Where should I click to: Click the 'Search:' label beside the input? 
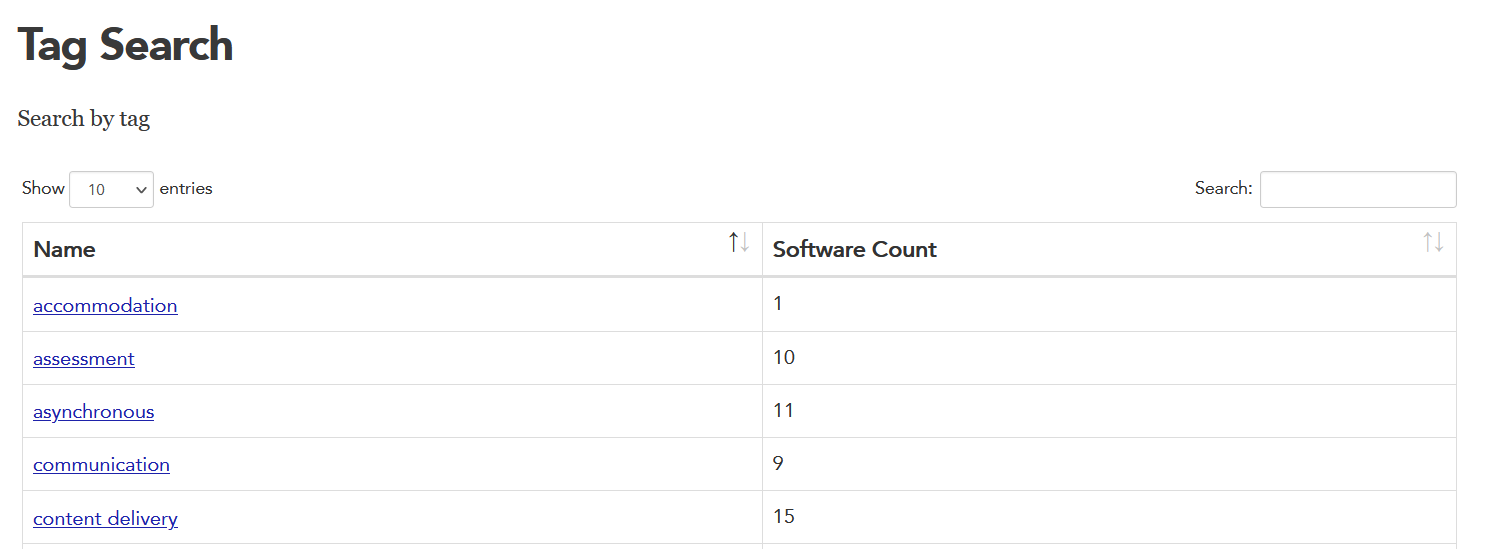pos(1223,188)
